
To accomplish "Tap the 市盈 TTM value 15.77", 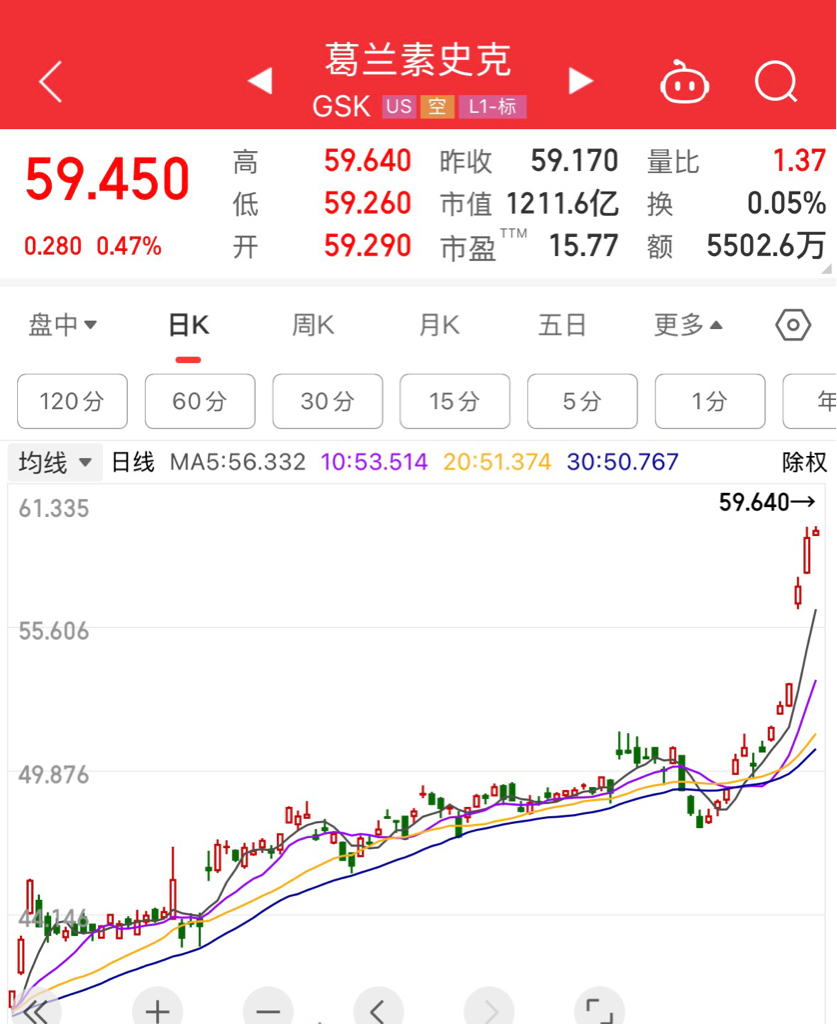I will point(584,246).
